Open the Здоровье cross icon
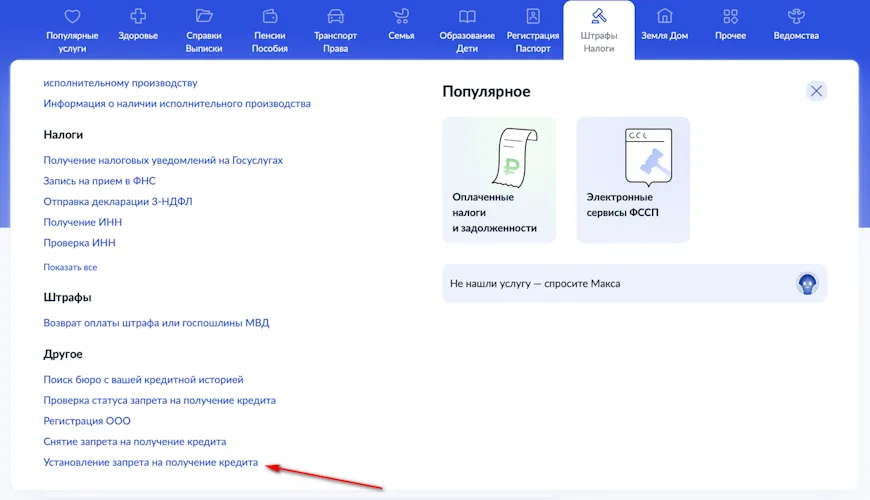 pos(138,16)
